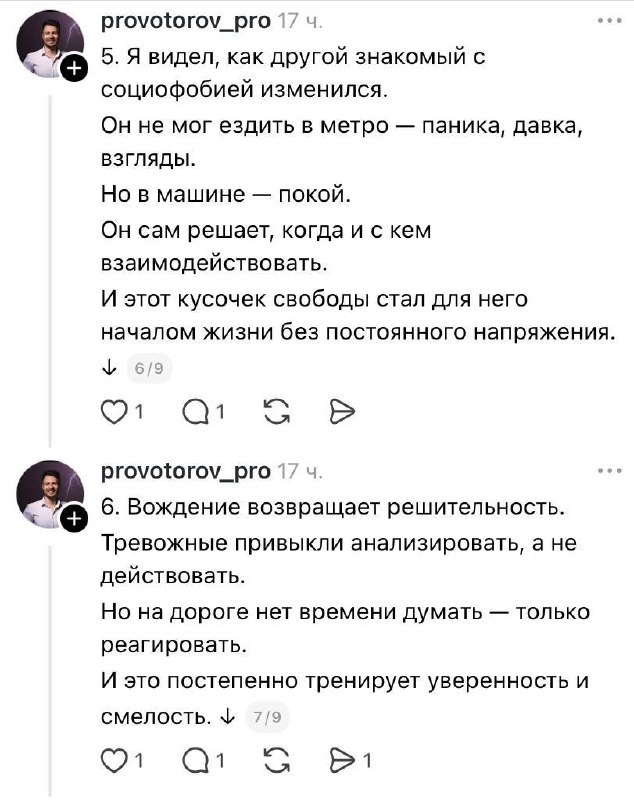This screenshot has height=800, width=634.
Task: Like the first post with heart icon
Action: tap(116, 411)
